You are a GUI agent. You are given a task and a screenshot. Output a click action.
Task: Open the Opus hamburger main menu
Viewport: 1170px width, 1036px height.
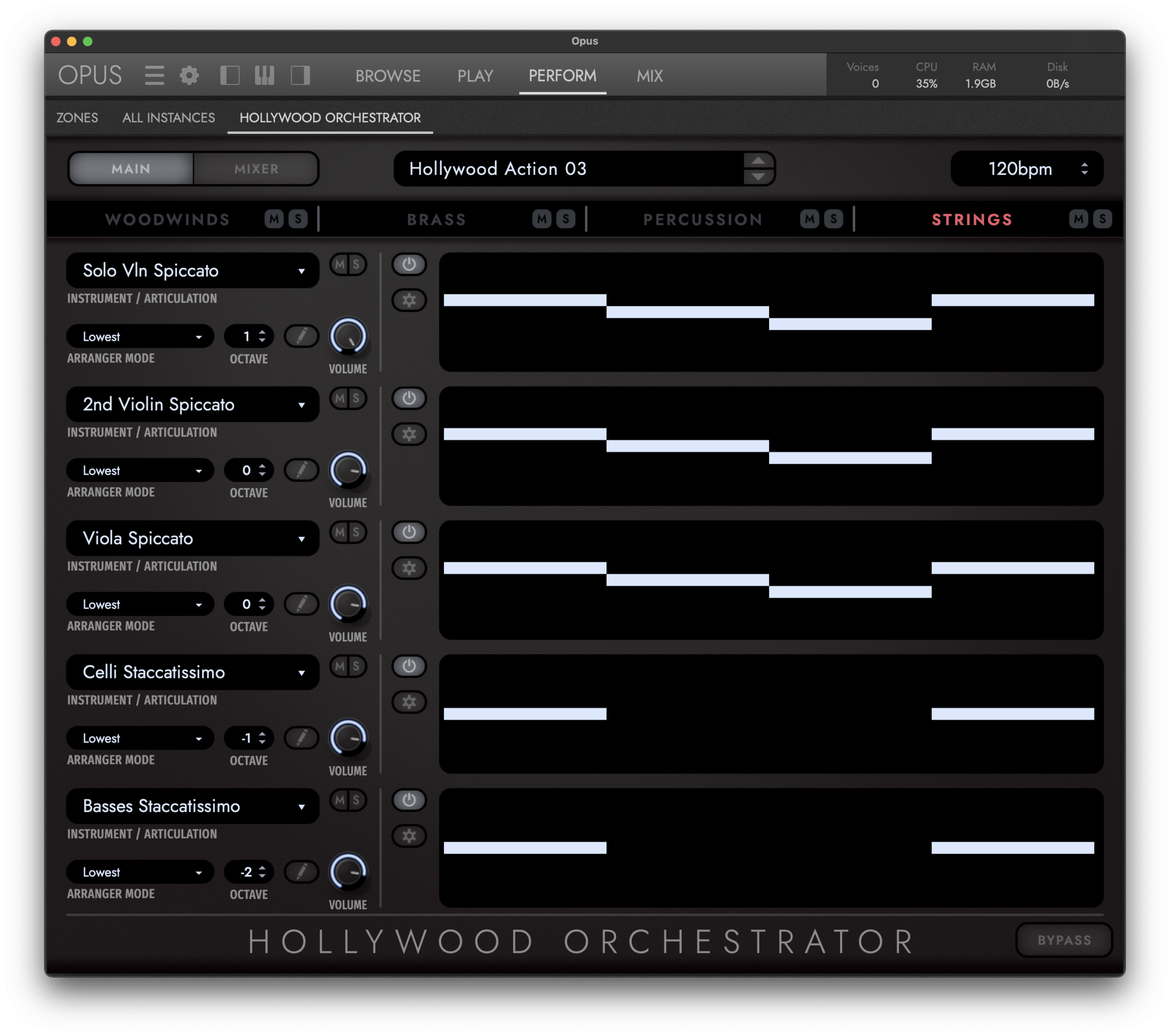click(x=154, y=75)
